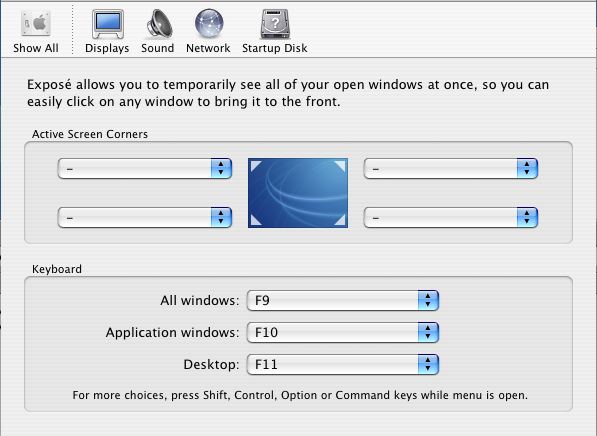Image resolution: width=597 pixels, height=436 pixels.
Task: Open the Sound preference pane icon
Action: [159, 24]
